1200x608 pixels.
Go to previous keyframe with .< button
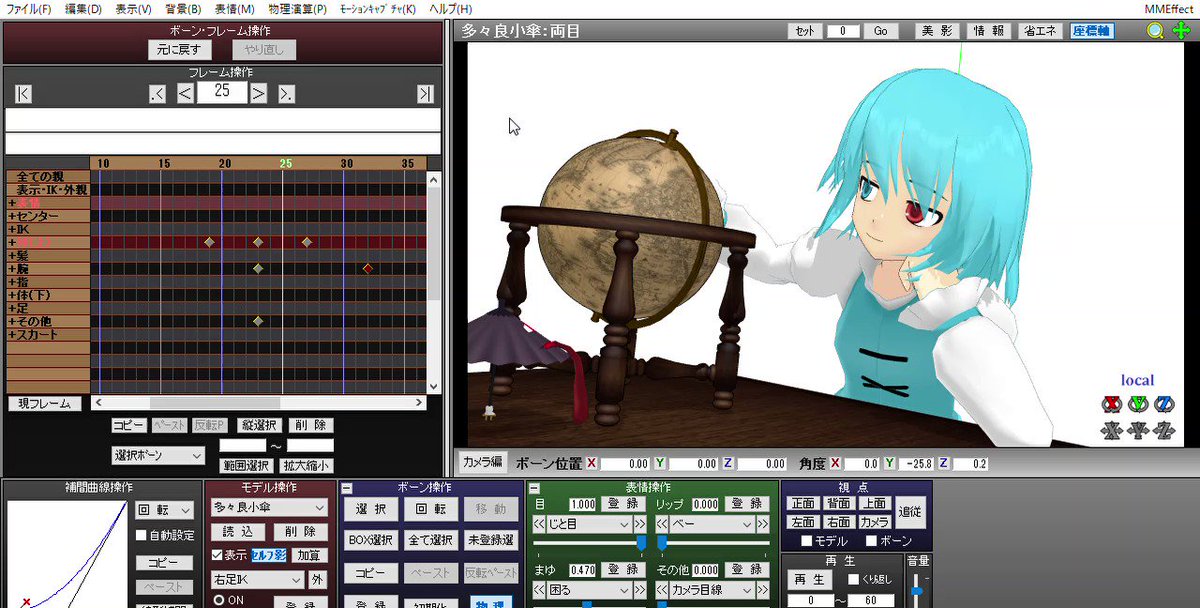point(157,94)
